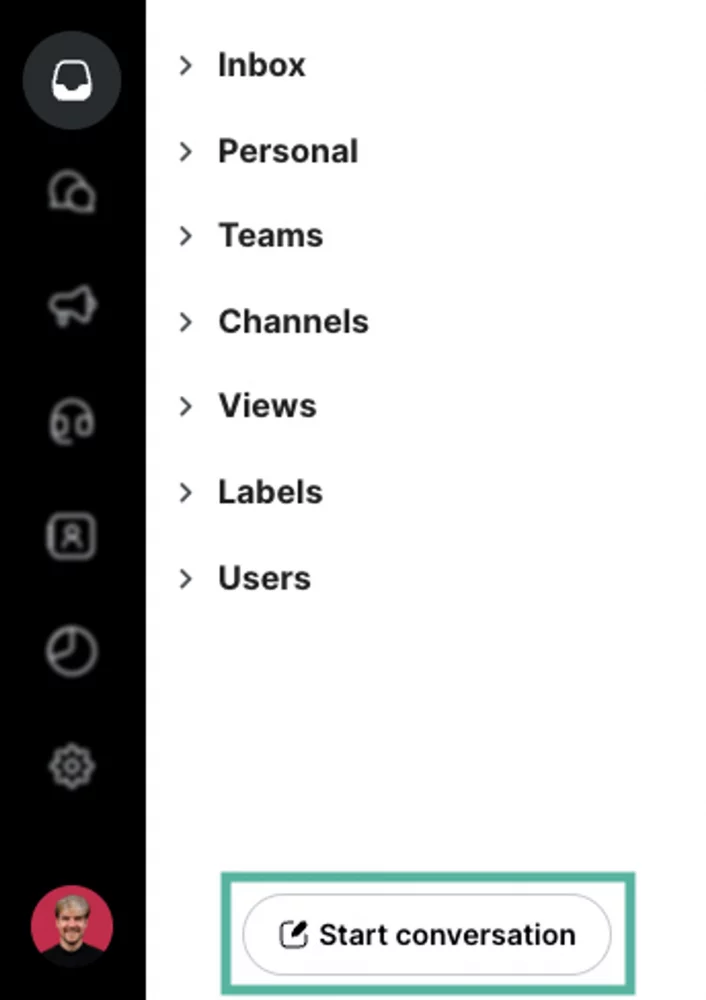The height and width of the screenshot is (1000, 706).
Task: Open the Conversations inbox icon
Action: (71, 80)
